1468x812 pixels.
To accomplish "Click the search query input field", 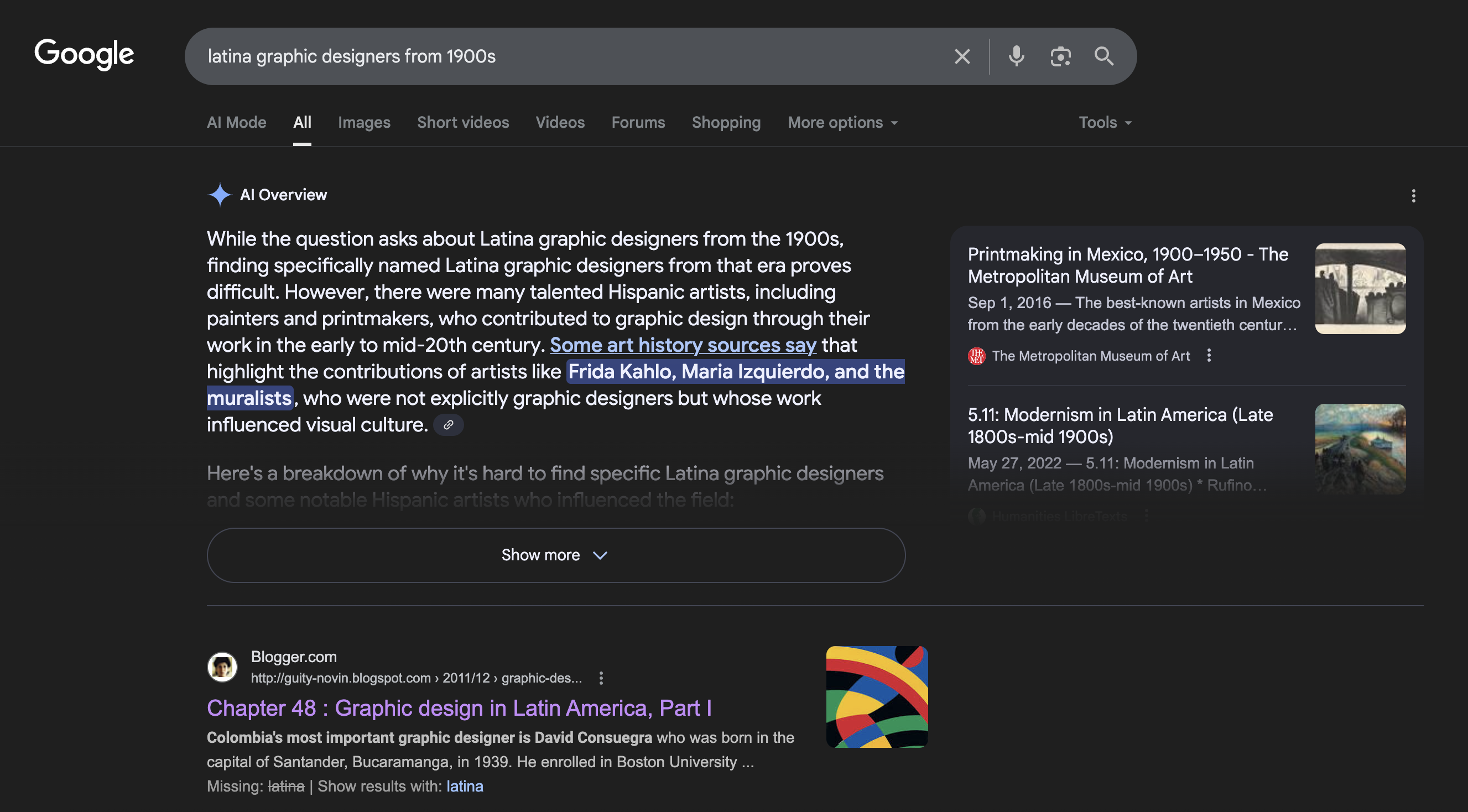I will point(570,56).
